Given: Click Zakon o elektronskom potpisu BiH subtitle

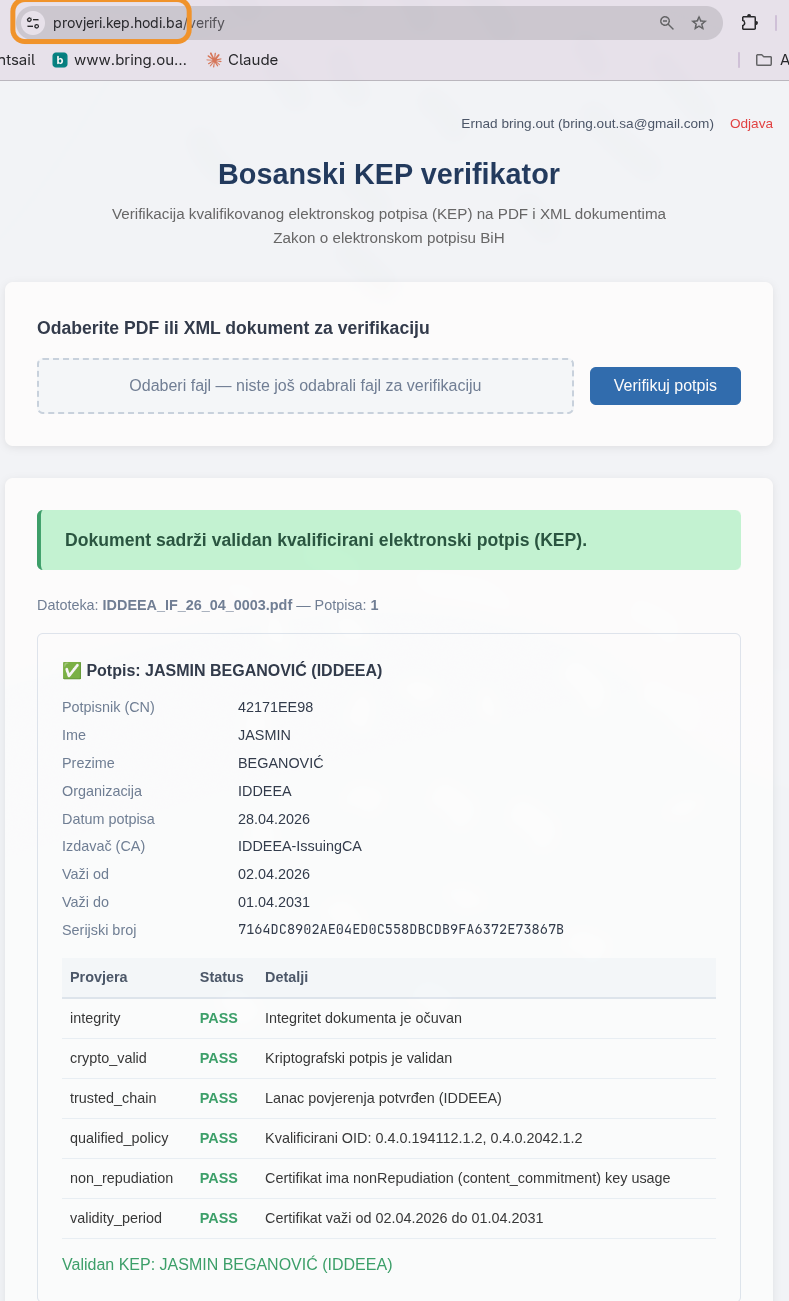Looking at the screenshot, I should pos(389,238).
